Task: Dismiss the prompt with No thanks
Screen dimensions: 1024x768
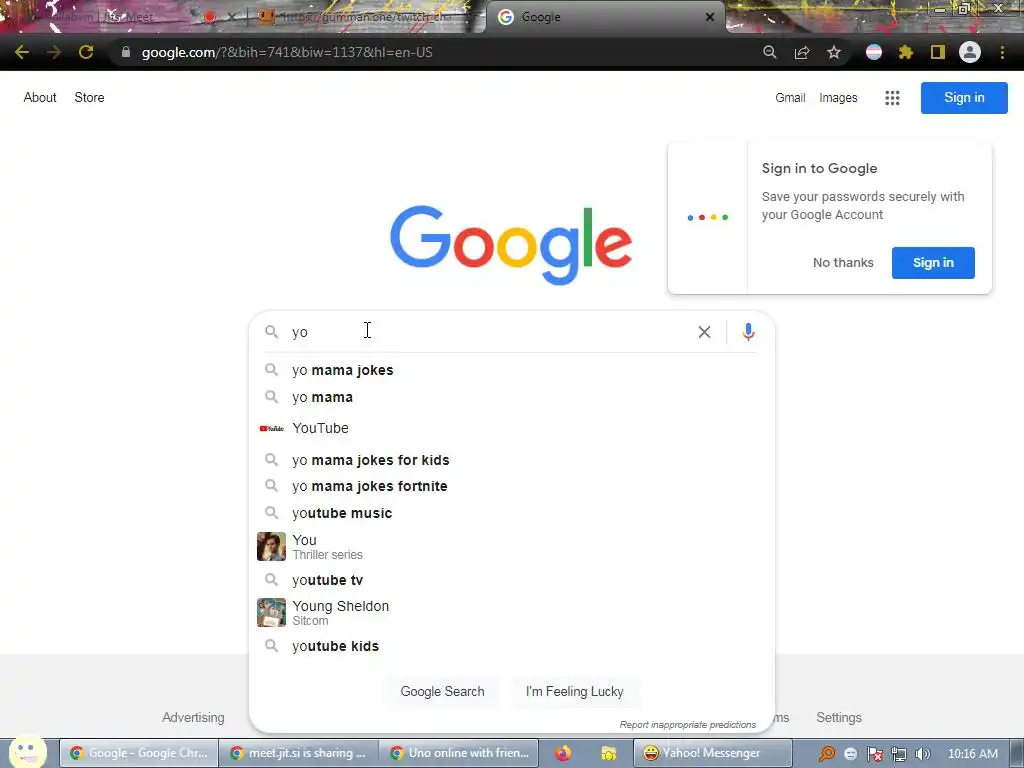Action: click(x=843, y=263)
